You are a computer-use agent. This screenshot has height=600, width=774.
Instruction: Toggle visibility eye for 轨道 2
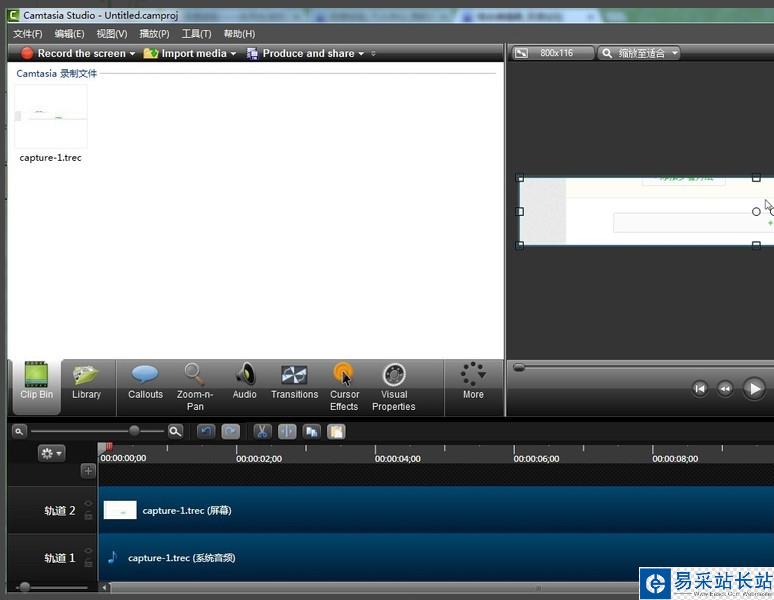click(88, 503)
